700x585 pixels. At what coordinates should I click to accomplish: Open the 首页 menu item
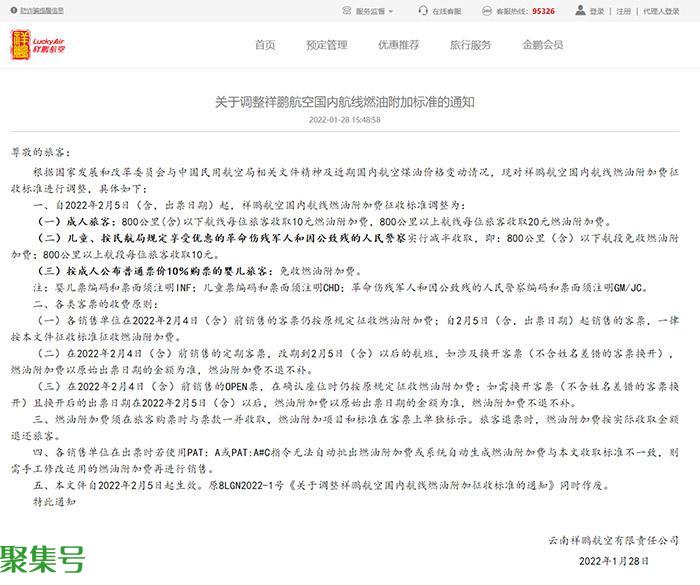264,45
